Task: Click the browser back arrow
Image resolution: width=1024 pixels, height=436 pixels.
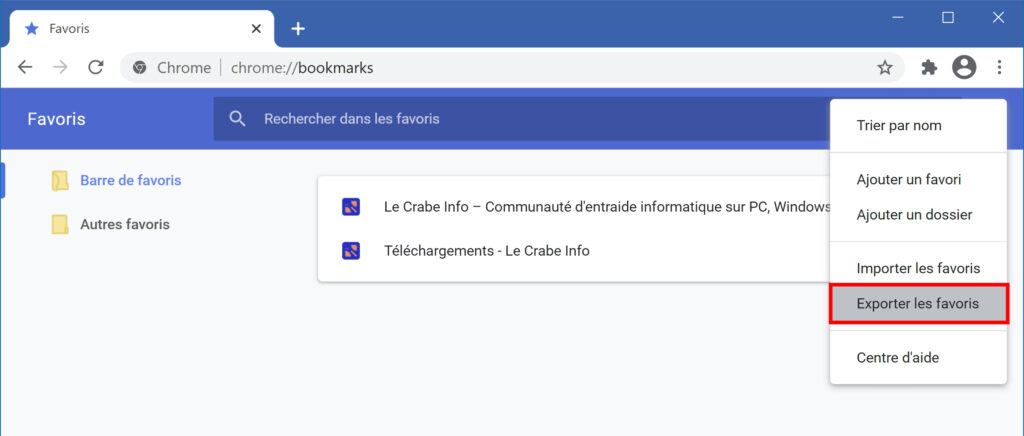Action: [25, 67]
